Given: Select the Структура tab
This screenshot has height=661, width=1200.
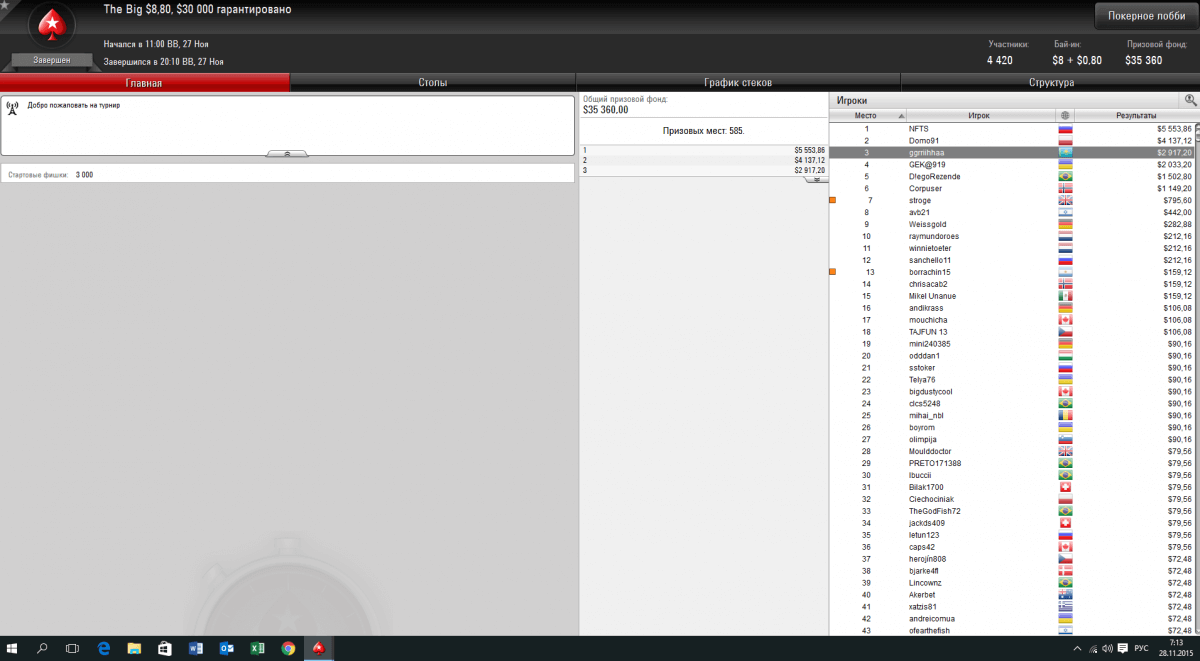Looking at the screenshot, I should click(x=1050, y=83).
